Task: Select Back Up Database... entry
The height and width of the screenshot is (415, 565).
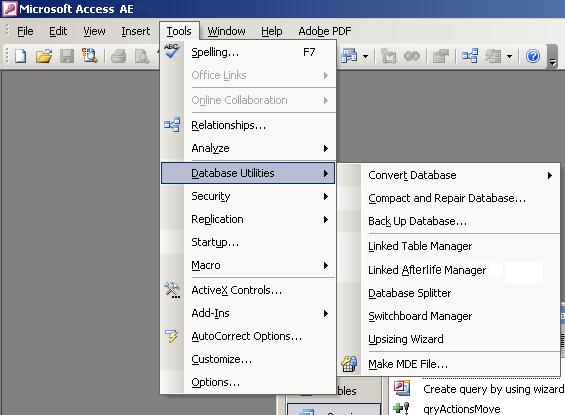Action: coord(449,221)
